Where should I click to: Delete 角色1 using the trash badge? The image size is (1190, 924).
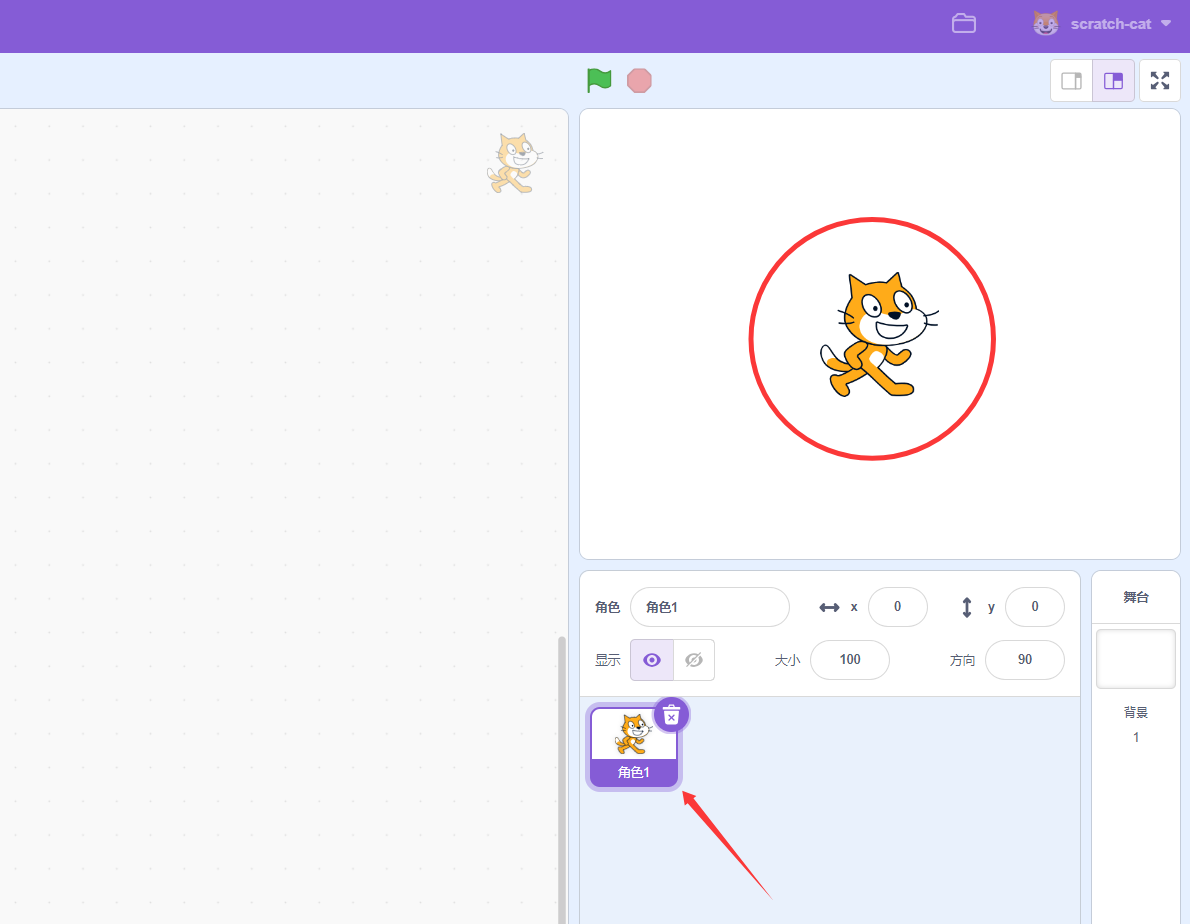click(671, 714)
